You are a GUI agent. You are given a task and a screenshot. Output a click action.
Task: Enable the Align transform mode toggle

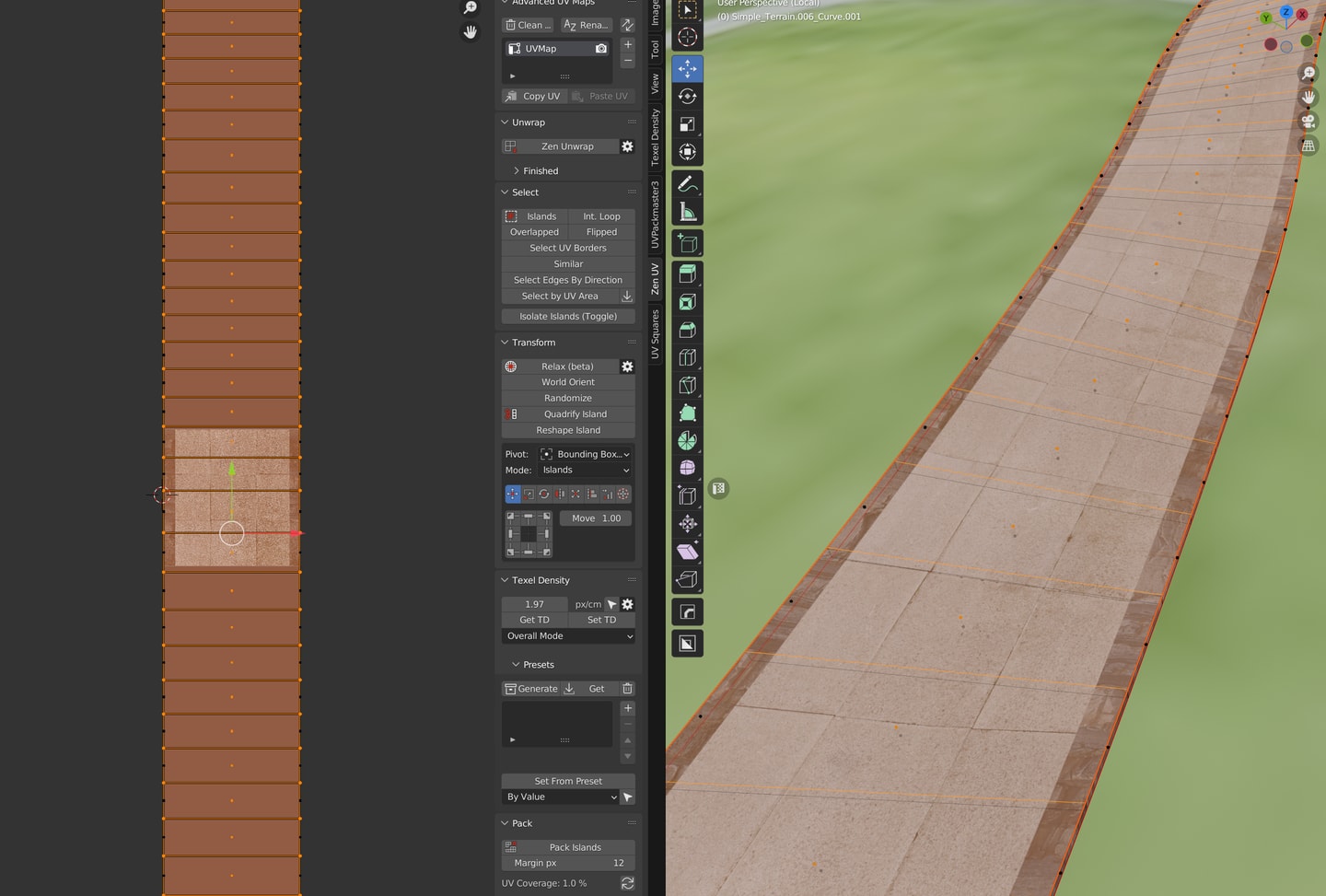tap(591, 494)
